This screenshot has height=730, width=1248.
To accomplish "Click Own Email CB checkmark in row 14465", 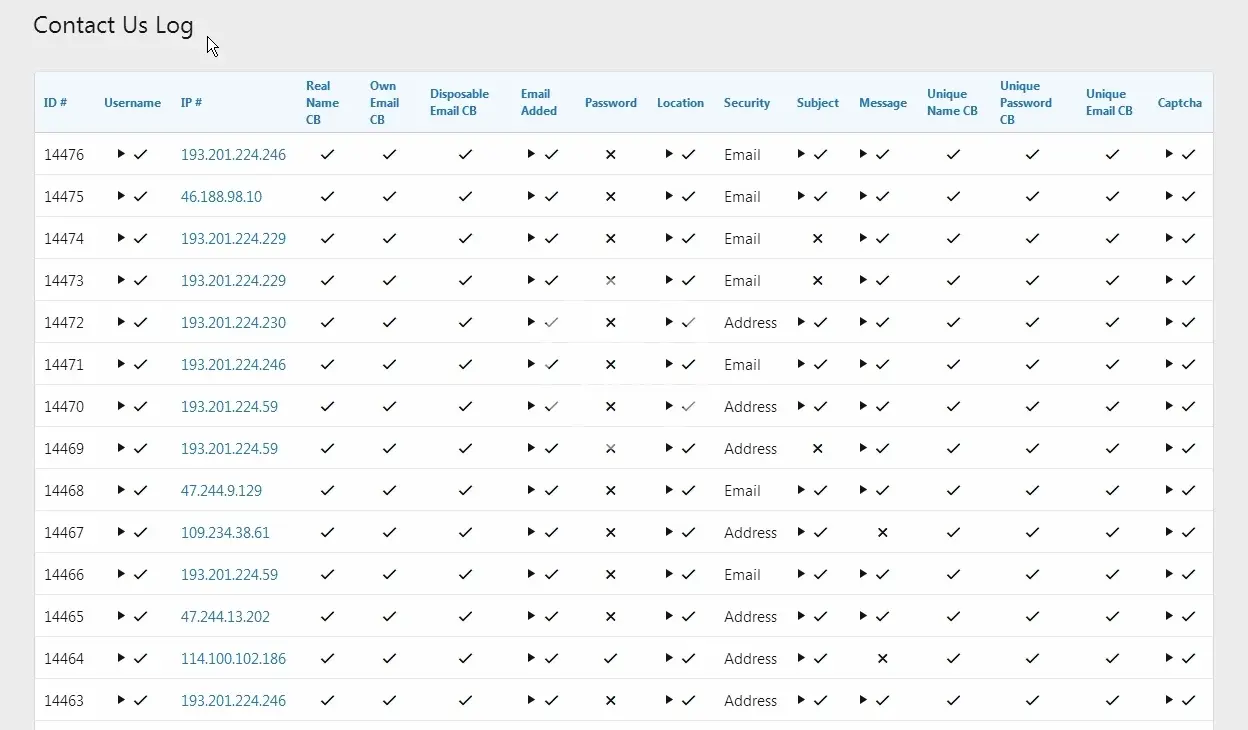I will coord(389,617).
